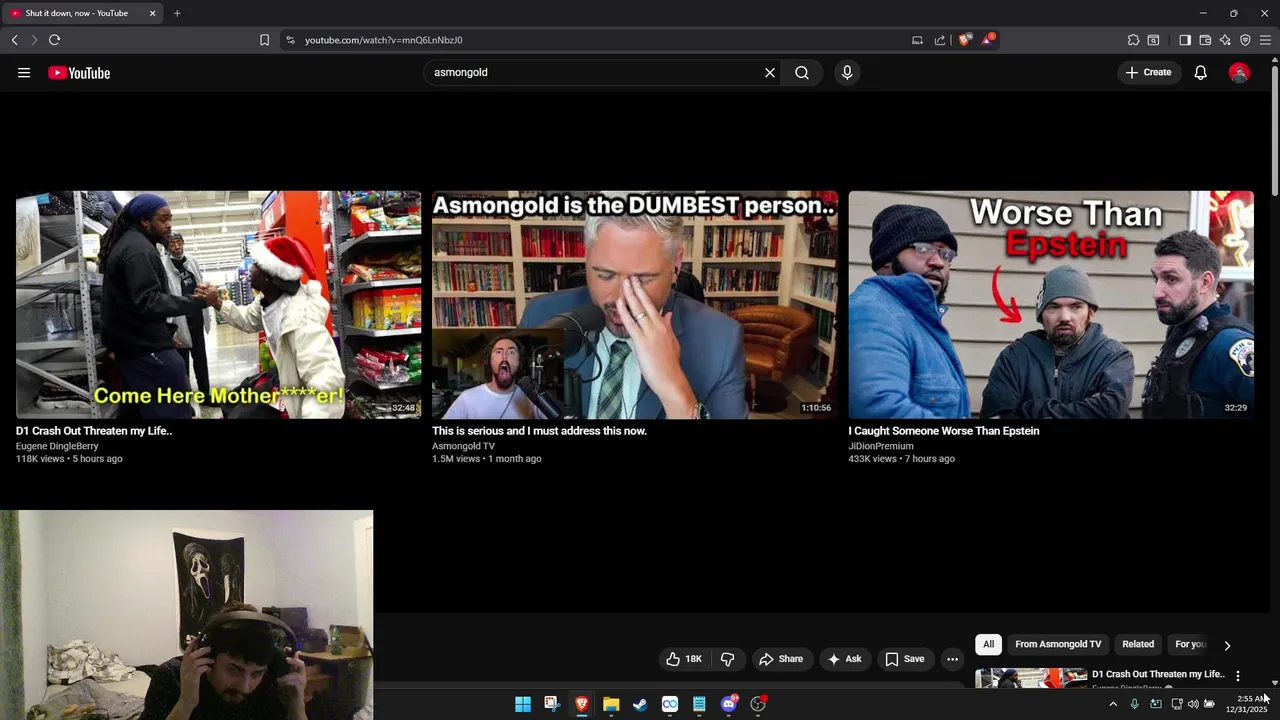Click title 'I Caught Someone Worse Than Epstein'

pos(944,431)
